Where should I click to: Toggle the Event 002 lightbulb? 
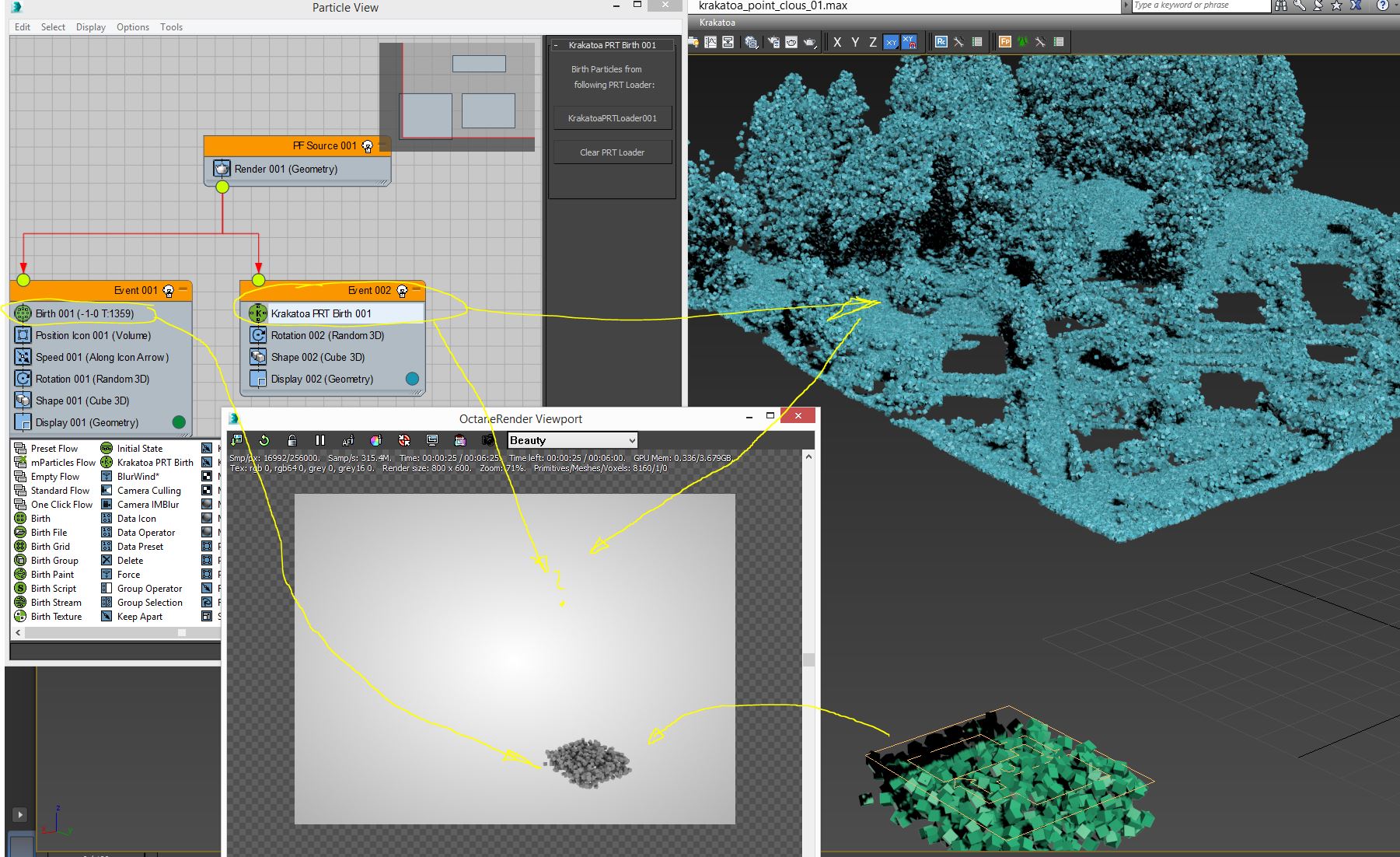tap(402, 291)
